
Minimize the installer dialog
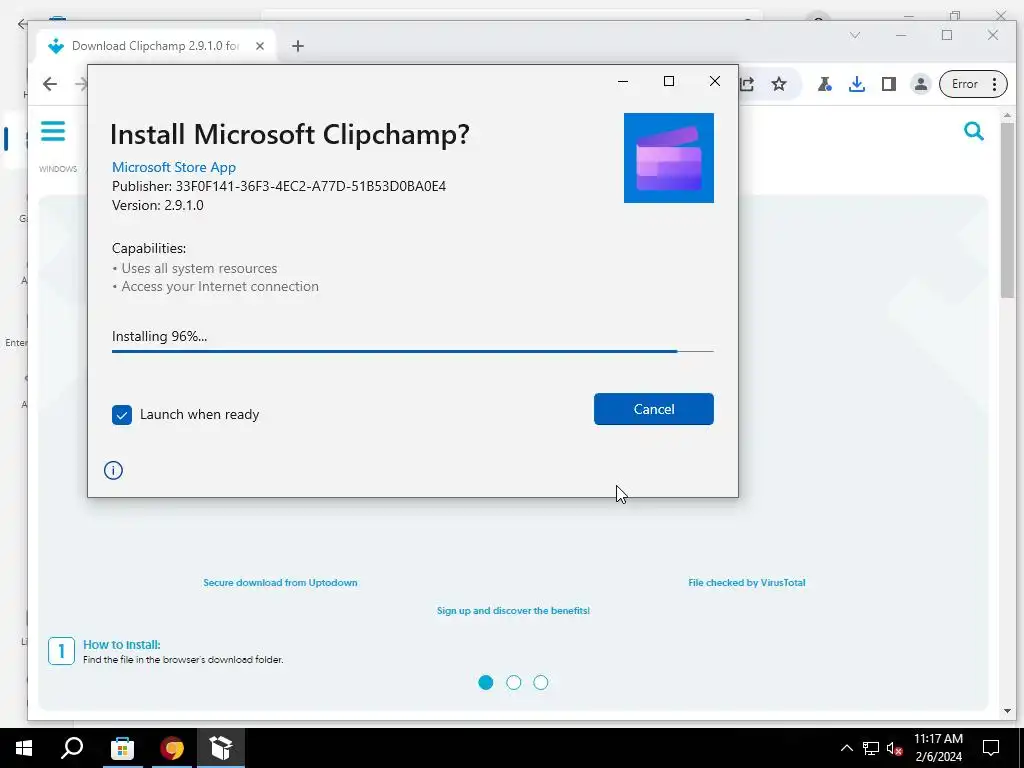point(622,81)
